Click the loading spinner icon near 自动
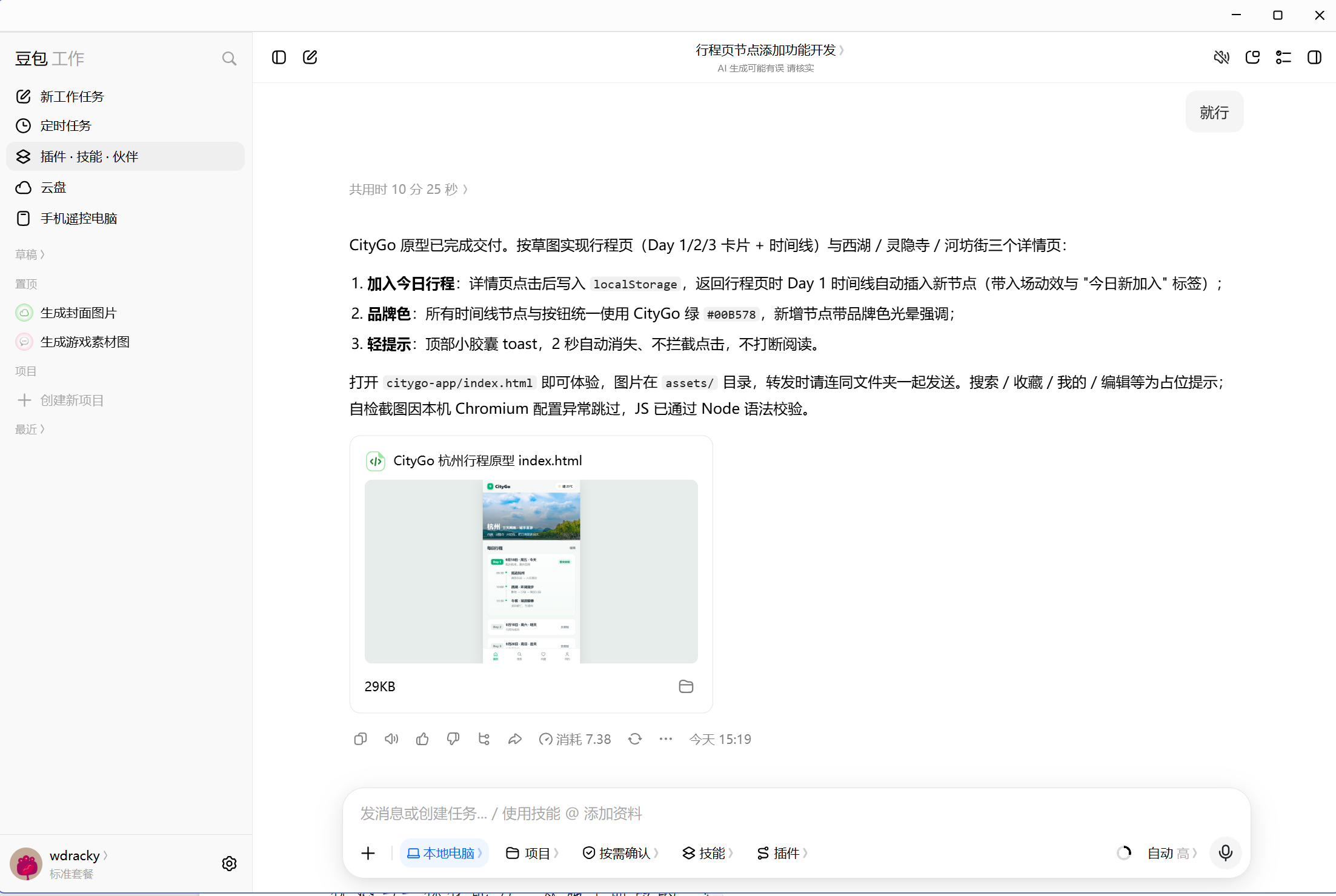Image resolution: width=1336 pixels, height=896 pixels. [1124, 853]
